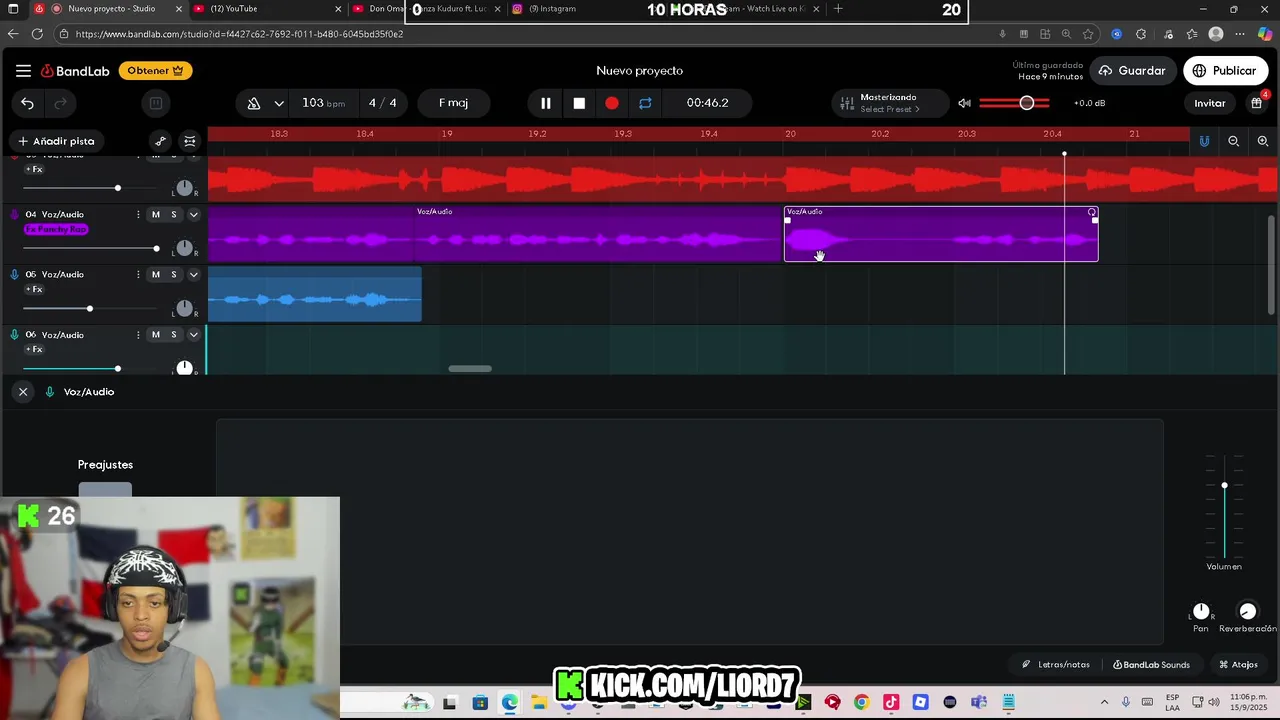Click the Guardar save button
Viewport: 1280px width, 720px height.
(x=1132, y=71)
